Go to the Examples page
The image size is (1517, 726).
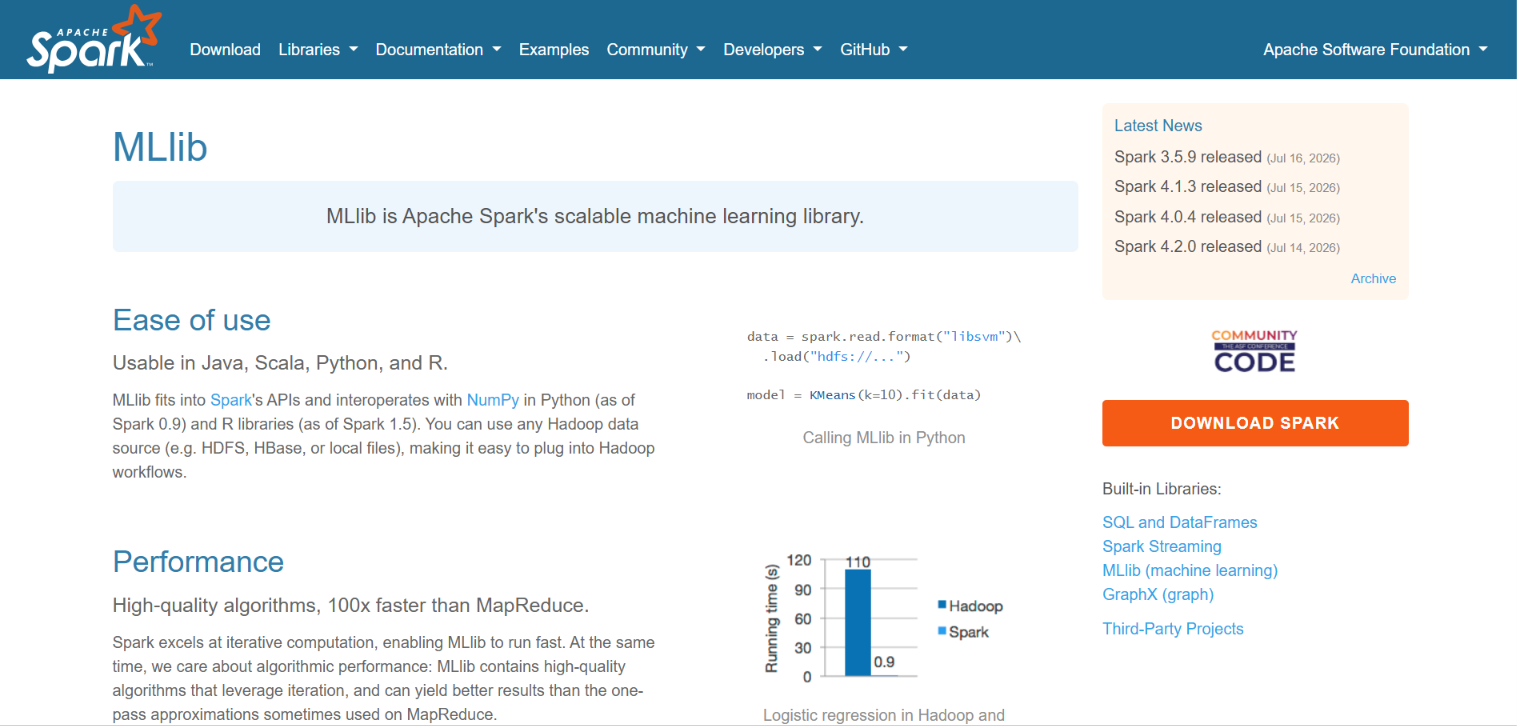(554, 50)
